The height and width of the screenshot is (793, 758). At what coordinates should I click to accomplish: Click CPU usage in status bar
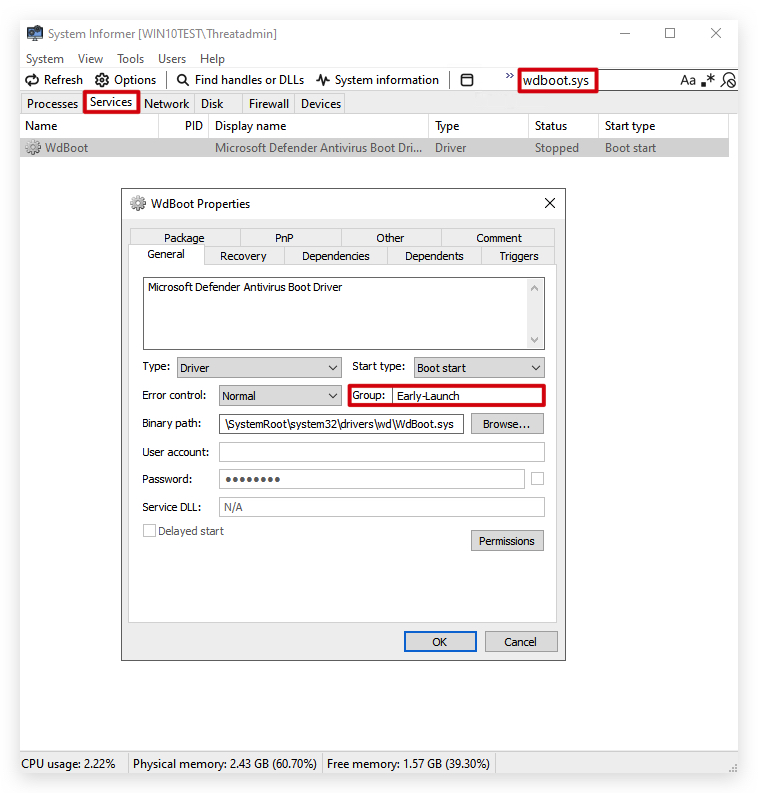tap(68, 764)
